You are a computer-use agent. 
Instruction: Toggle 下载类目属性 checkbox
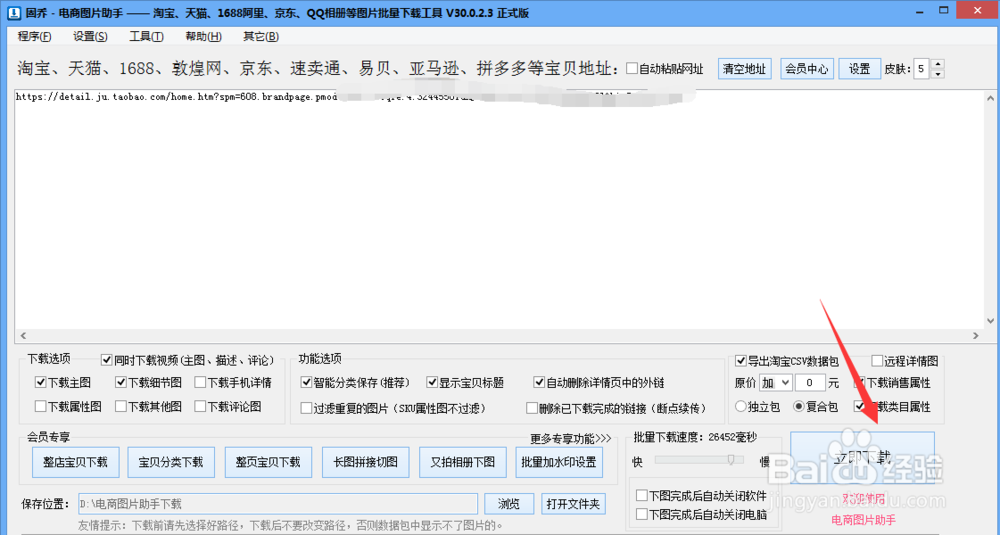point(860,406)
